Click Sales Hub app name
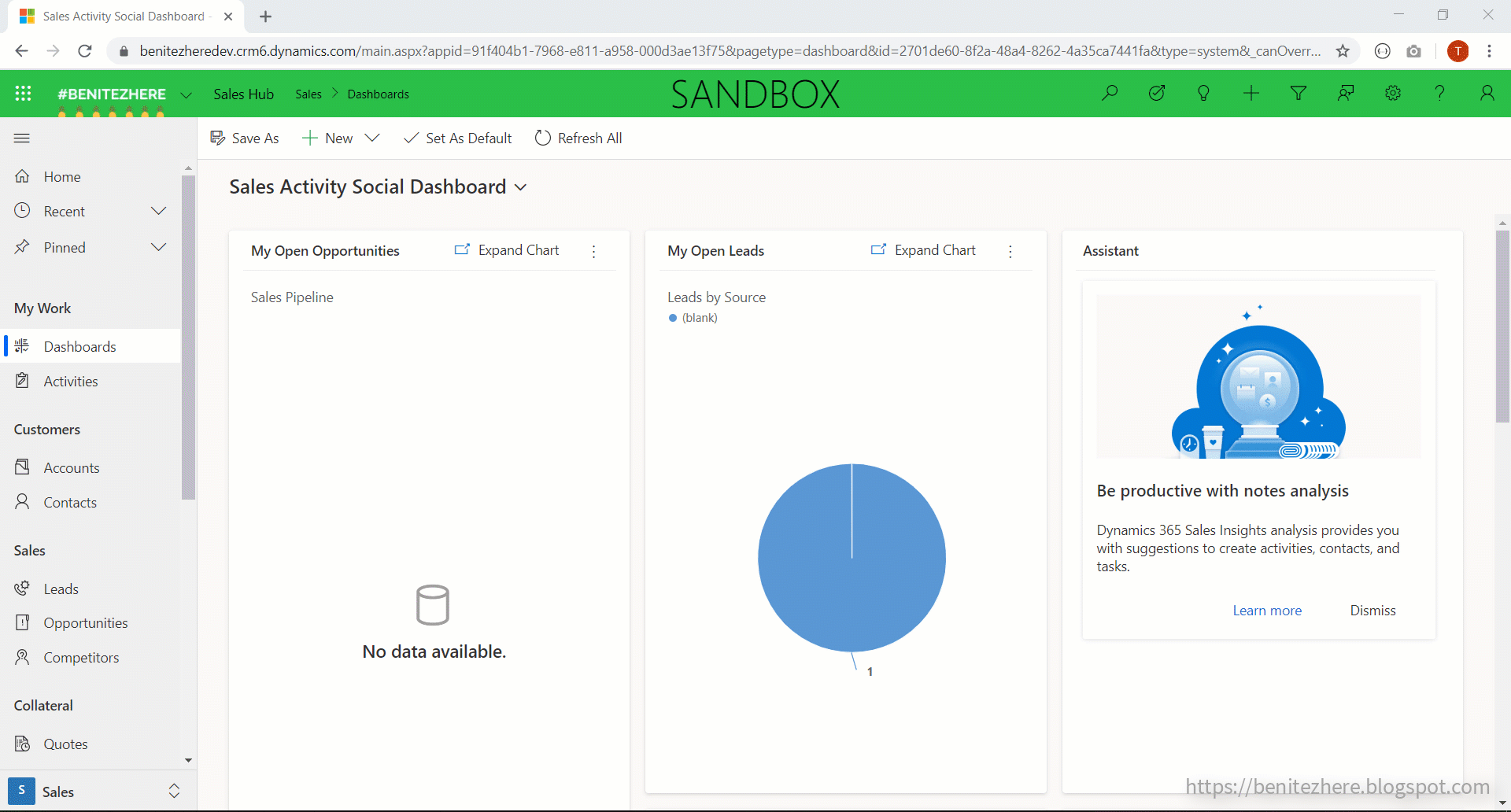Viewport: 1511px width, 812px height. point(244,94)
